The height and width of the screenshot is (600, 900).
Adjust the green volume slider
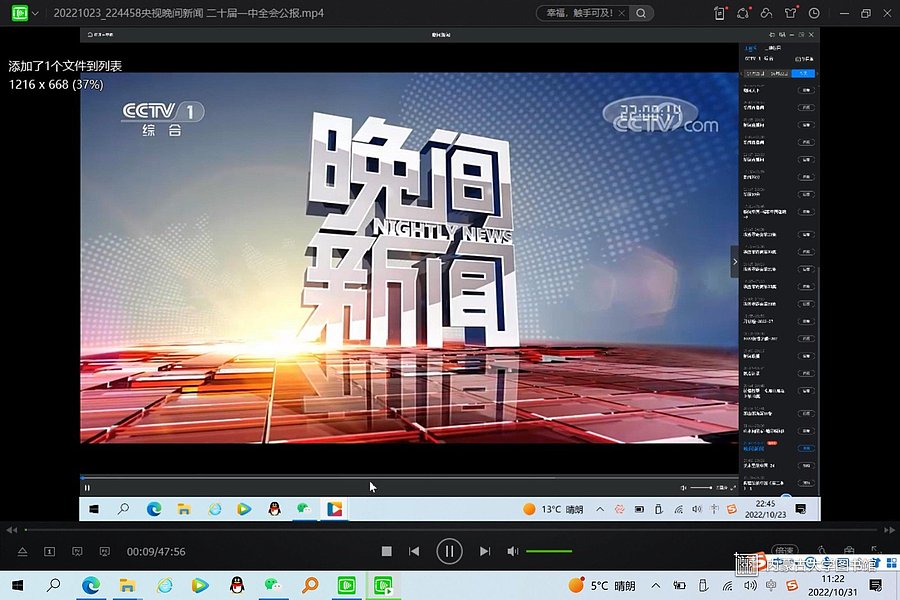[x=549, y=551]
